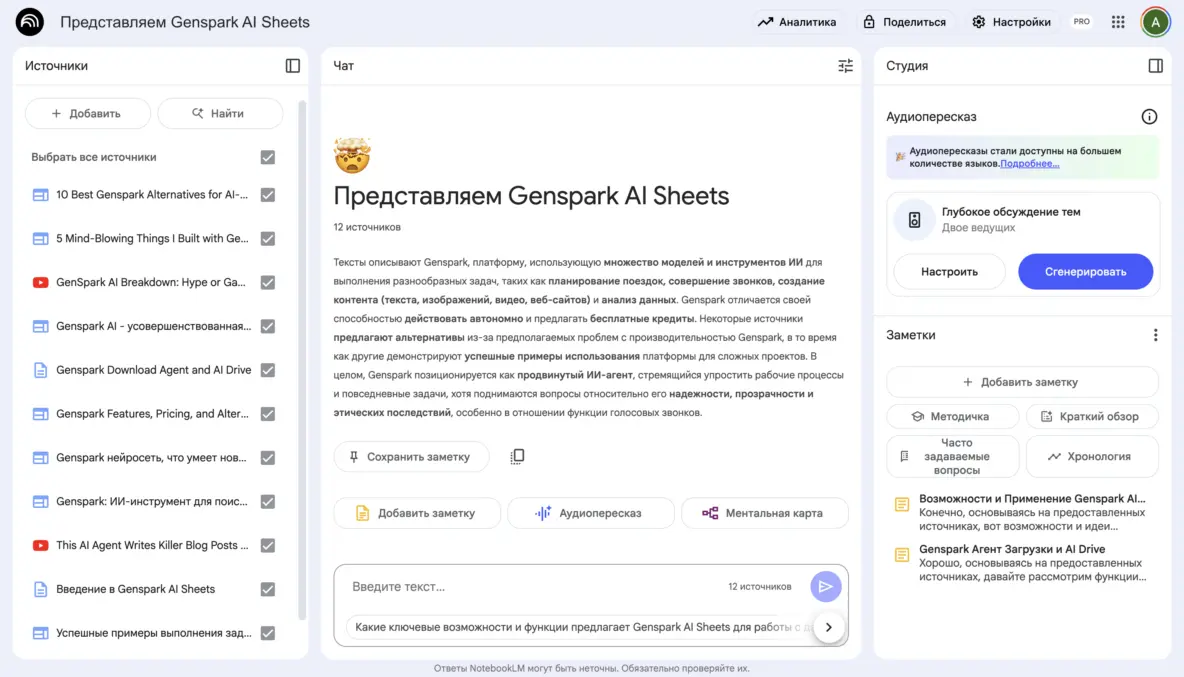
Task: Open the three-dot menu of Заметки panel
Action: click(1156, 334)
